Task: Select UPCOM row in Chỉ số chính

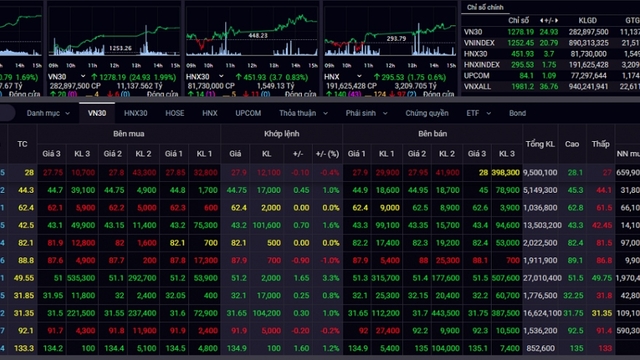Action: 551,76
